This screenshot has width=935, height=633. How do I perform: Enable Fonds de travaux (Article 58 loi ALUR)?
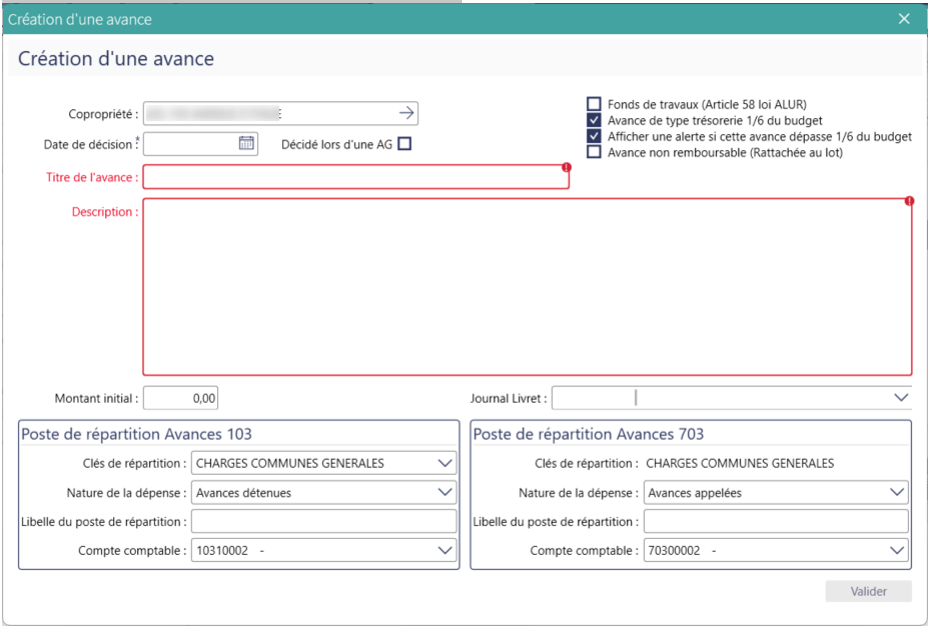tap(594, 104)
